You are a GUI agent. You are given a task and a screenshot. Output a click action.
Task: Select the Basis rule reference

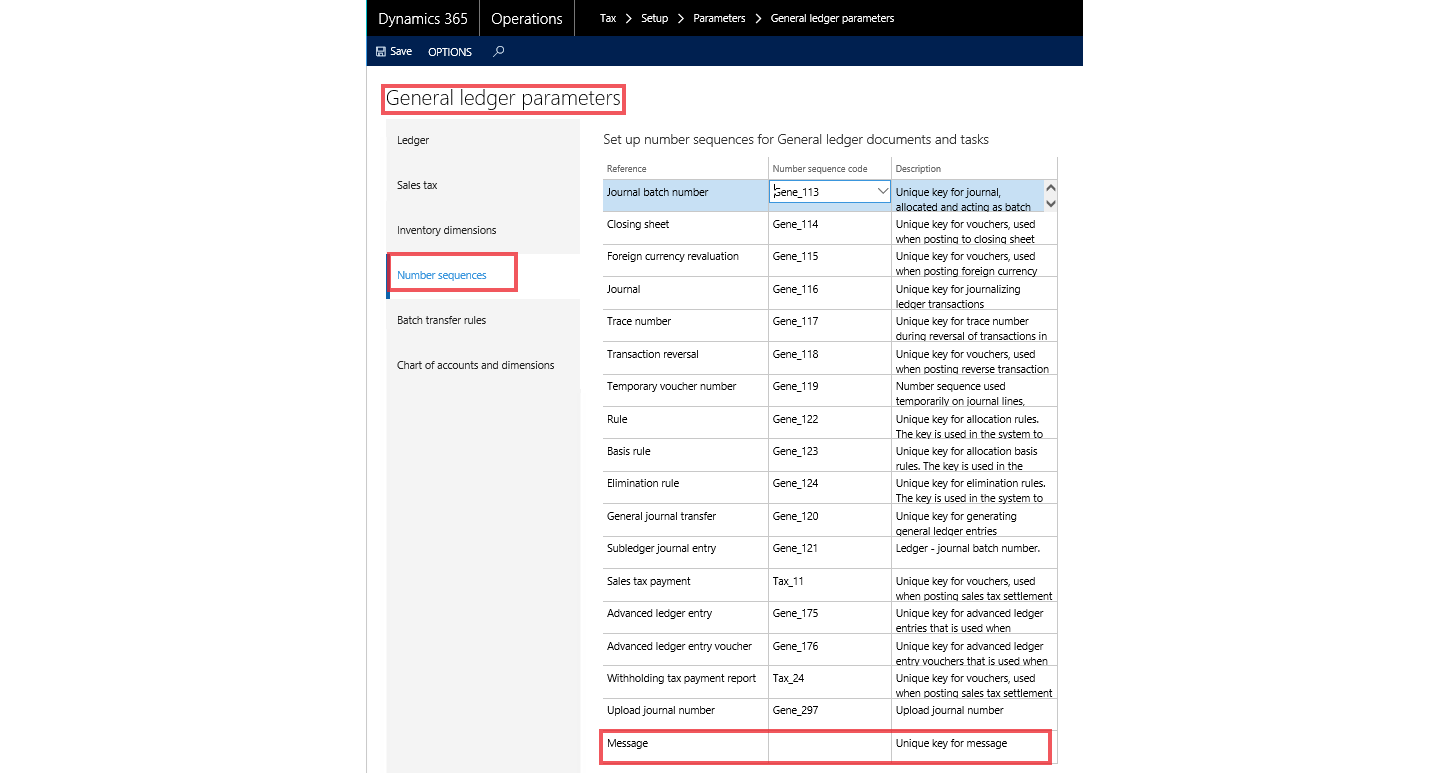[x=629, y=451]
